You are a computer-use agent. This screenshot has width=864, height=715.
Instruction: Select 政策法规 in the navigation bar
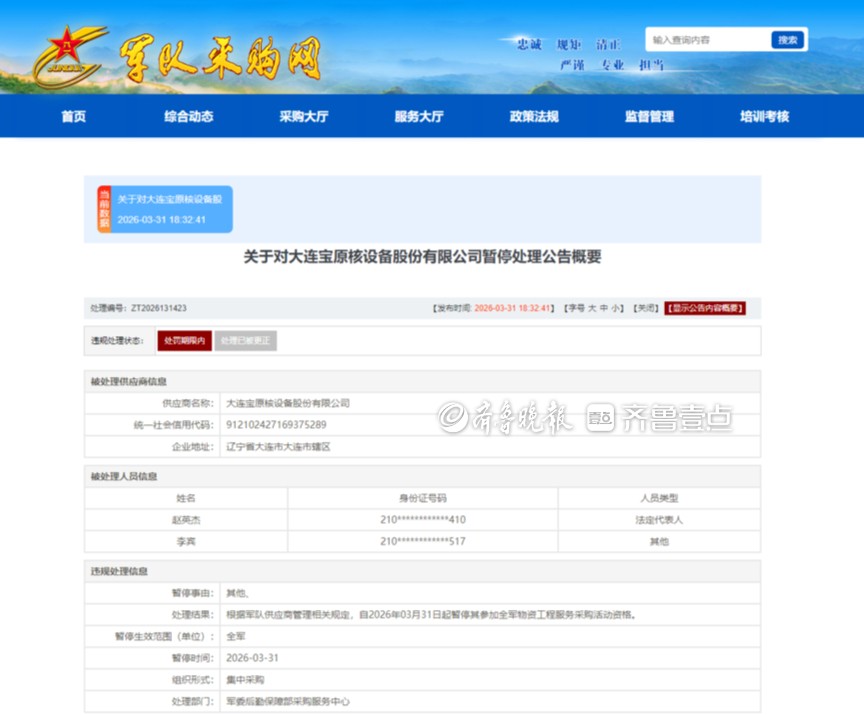click(x=534, y=116)
